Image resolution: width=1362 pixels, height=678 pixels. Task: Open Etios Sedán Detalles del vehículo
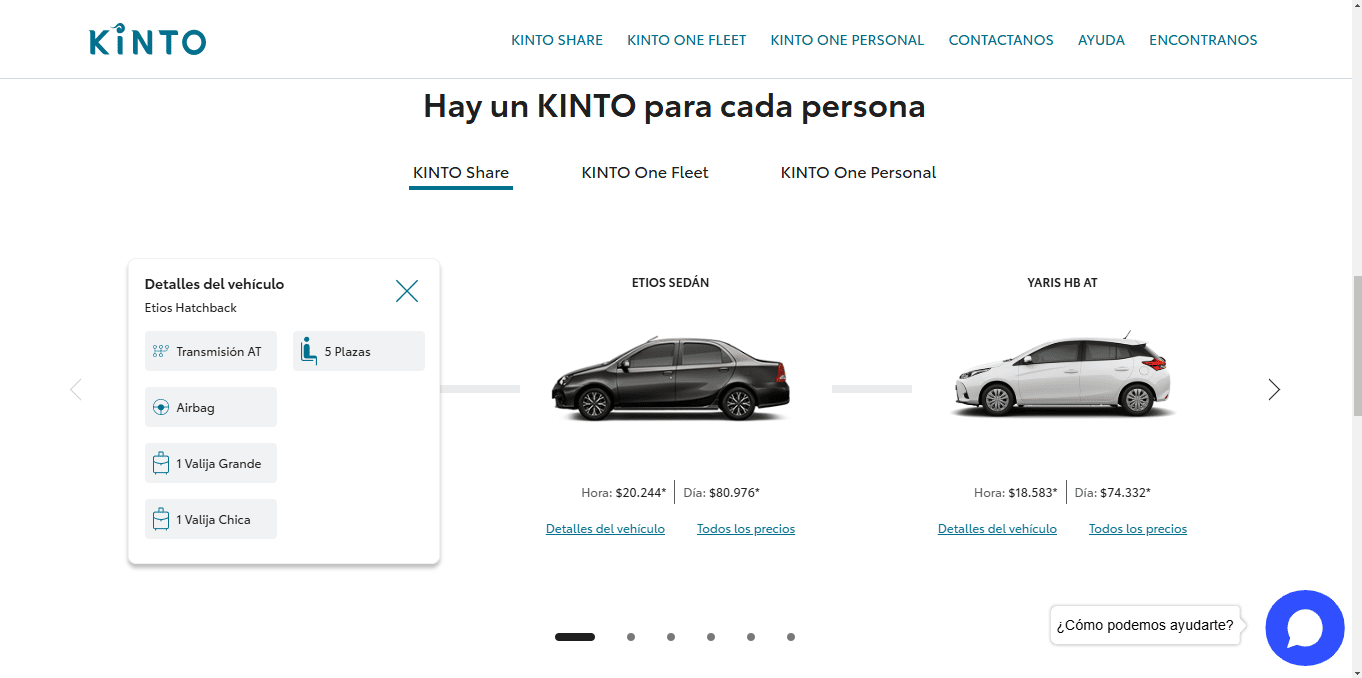click(x=605, y=529)
